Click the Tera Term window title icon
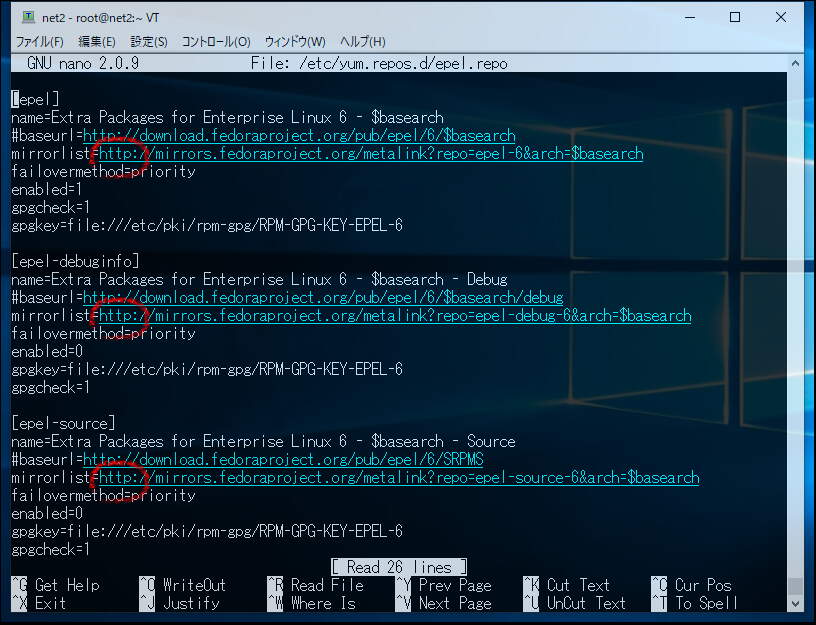This screenshot has width=816, height=625. (x=28, y=17)
